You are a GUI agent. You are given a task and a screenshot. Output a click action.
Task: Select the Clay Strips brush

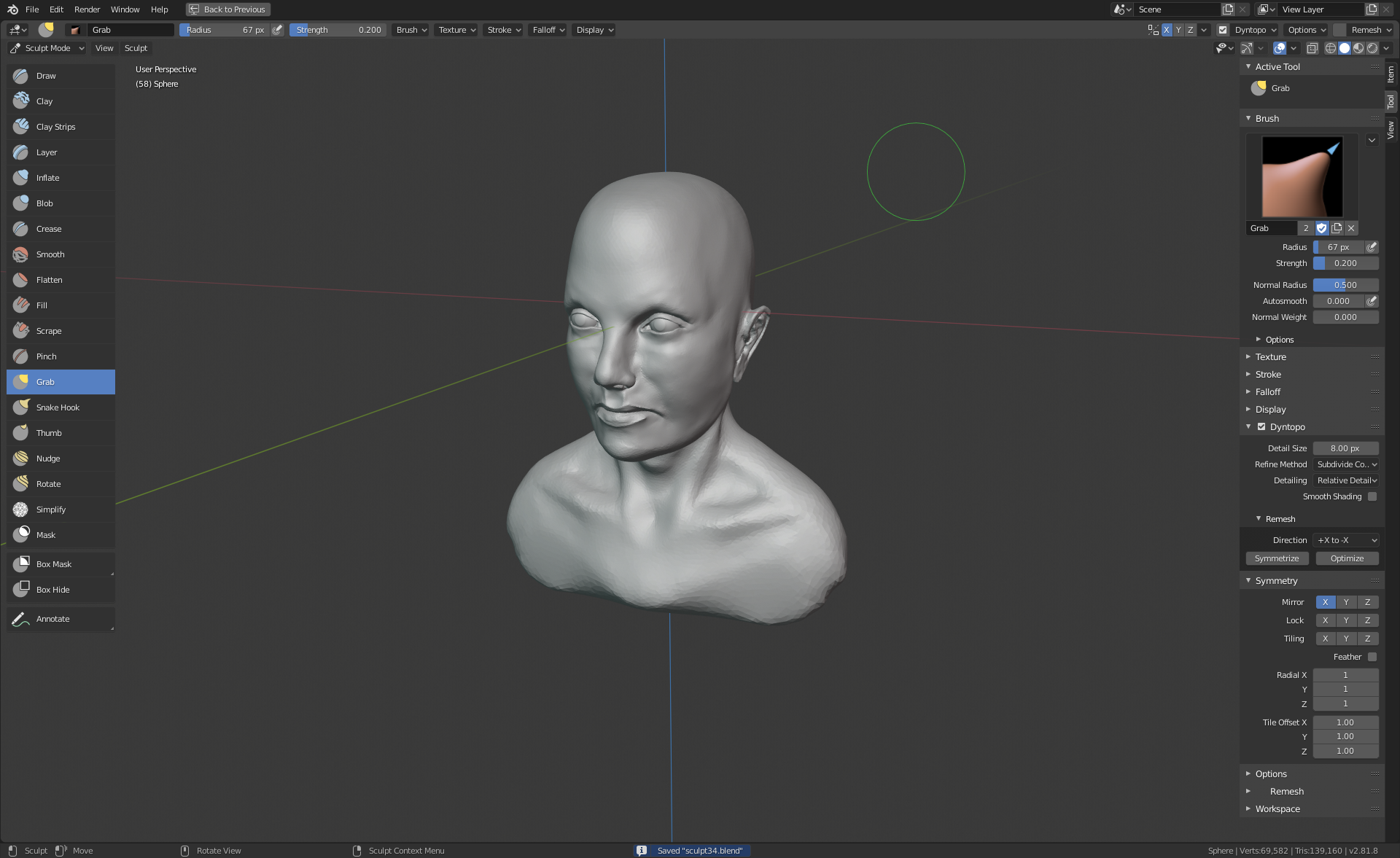click(55, 127)
